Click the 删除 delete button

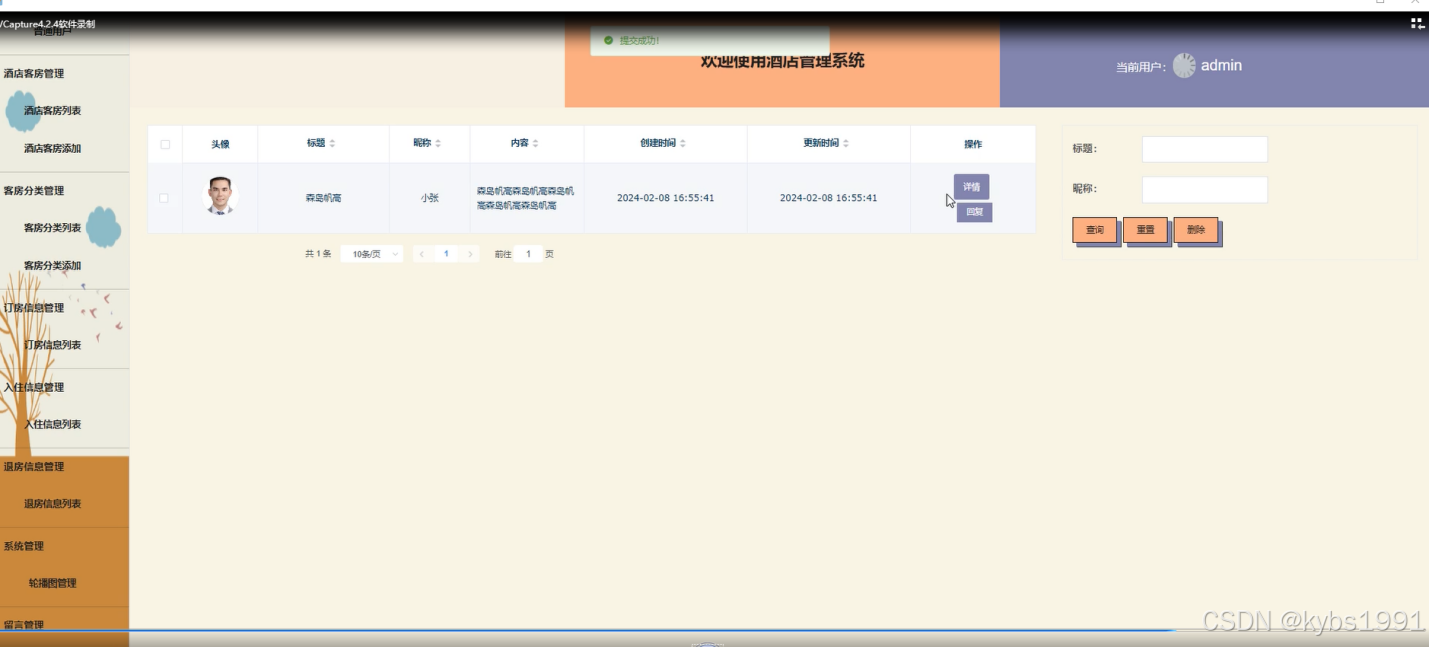1196,230
